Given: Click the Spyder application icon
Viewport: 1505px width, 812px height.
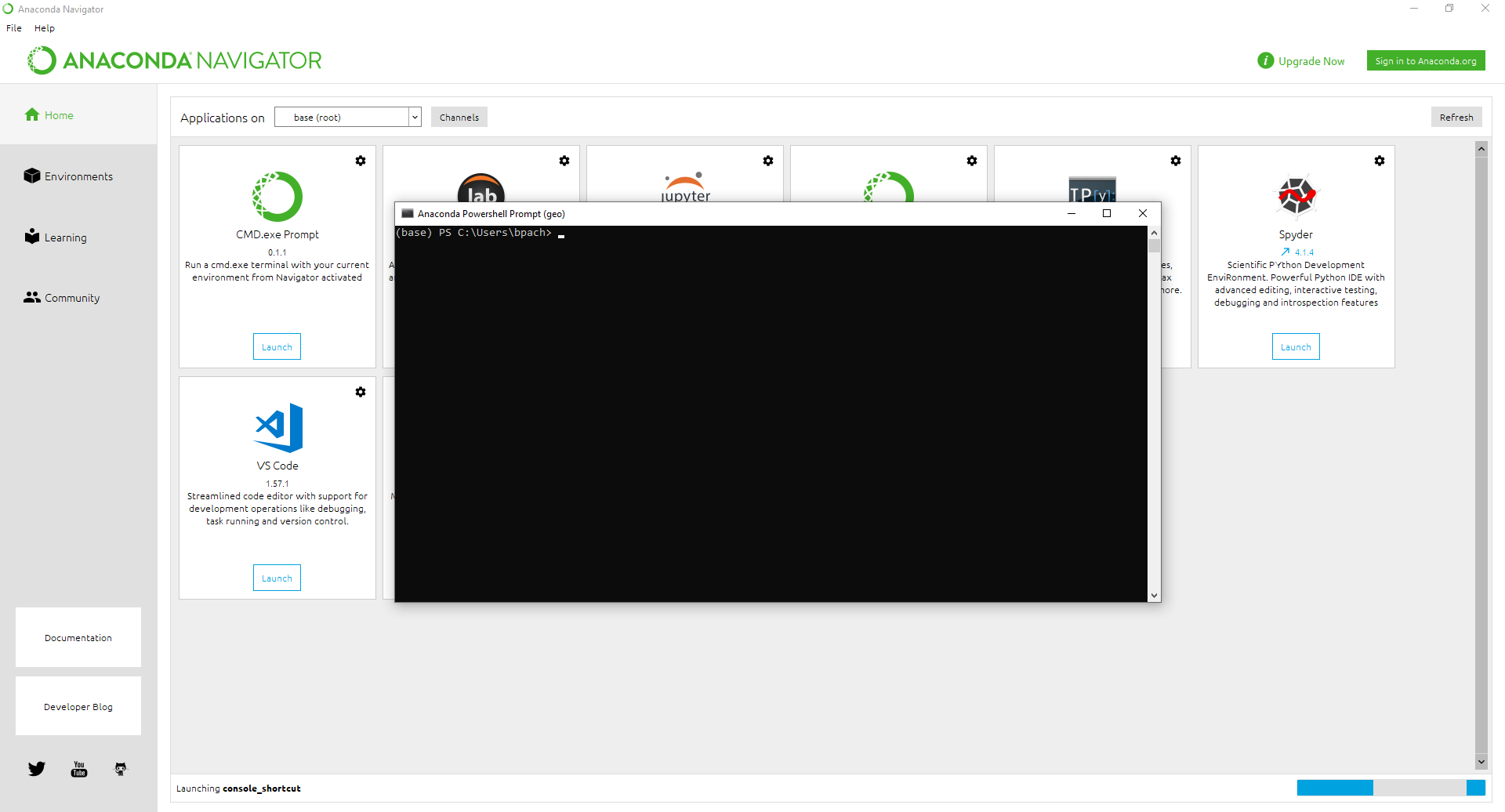Looking at the screenshot, I should coord(1296,196).
